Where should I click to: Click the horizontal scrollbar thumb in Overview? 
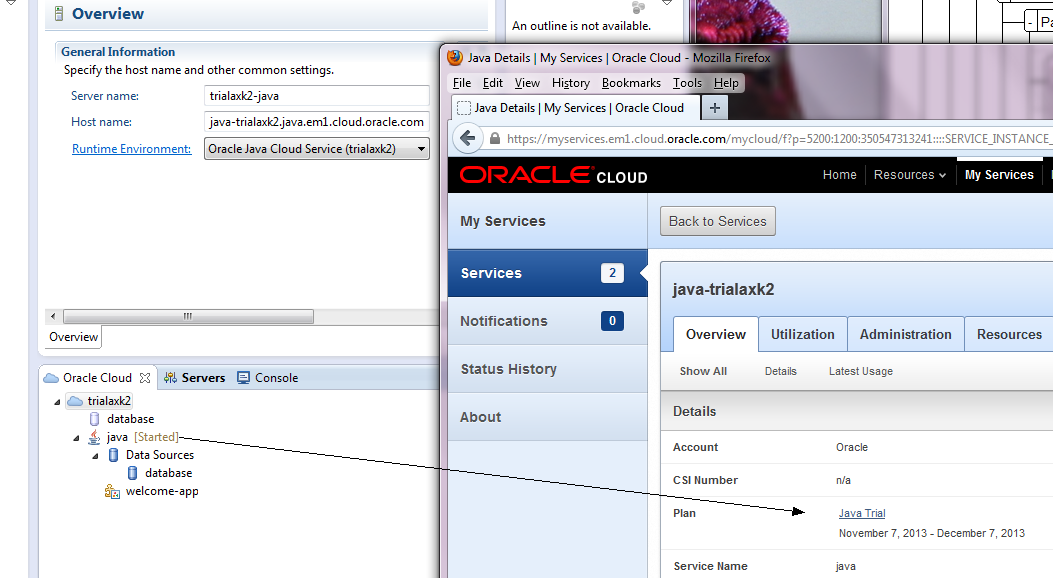click(188, 316)
